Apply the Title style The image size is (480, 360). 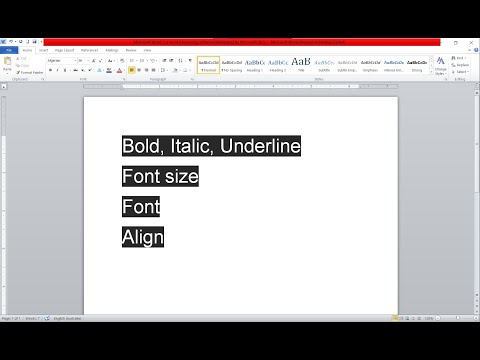pyautogui.click(x=301, y=65)
